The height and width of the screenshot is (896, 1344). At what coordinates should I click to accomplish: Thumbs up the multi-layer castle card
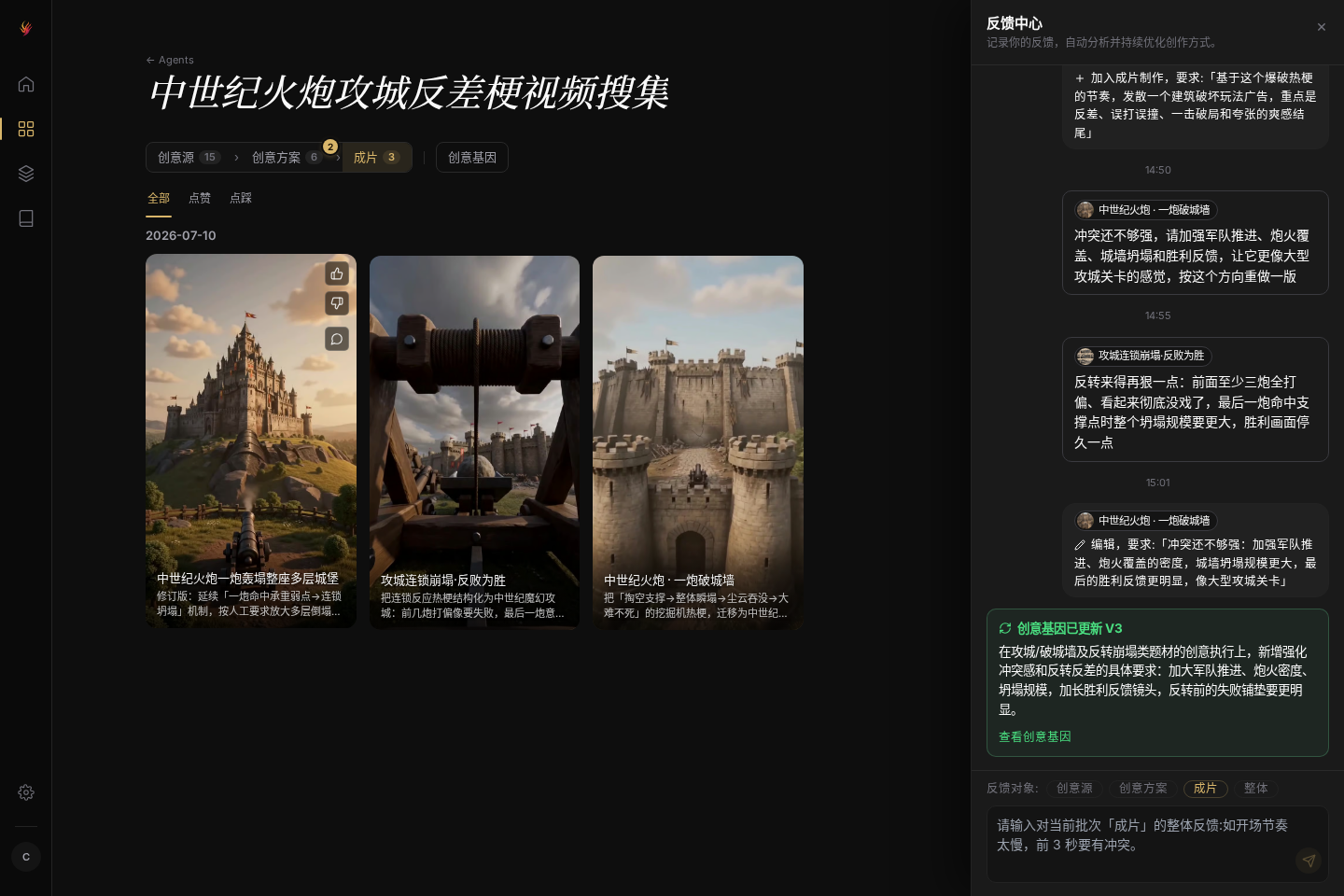click(x=337, y=273)
